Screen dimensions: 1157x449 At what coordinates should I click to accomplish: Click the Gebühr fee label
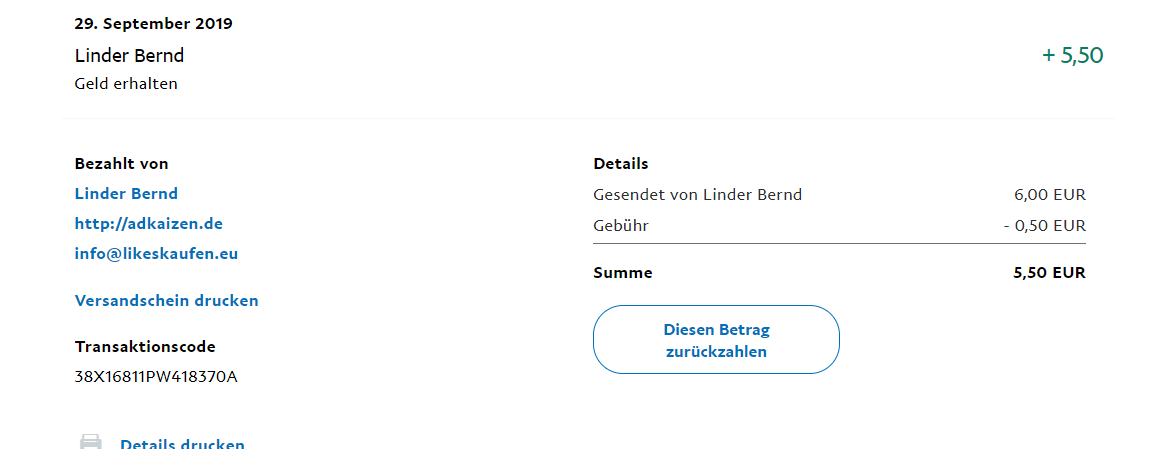pyautogui.click(x=620, y=226)
